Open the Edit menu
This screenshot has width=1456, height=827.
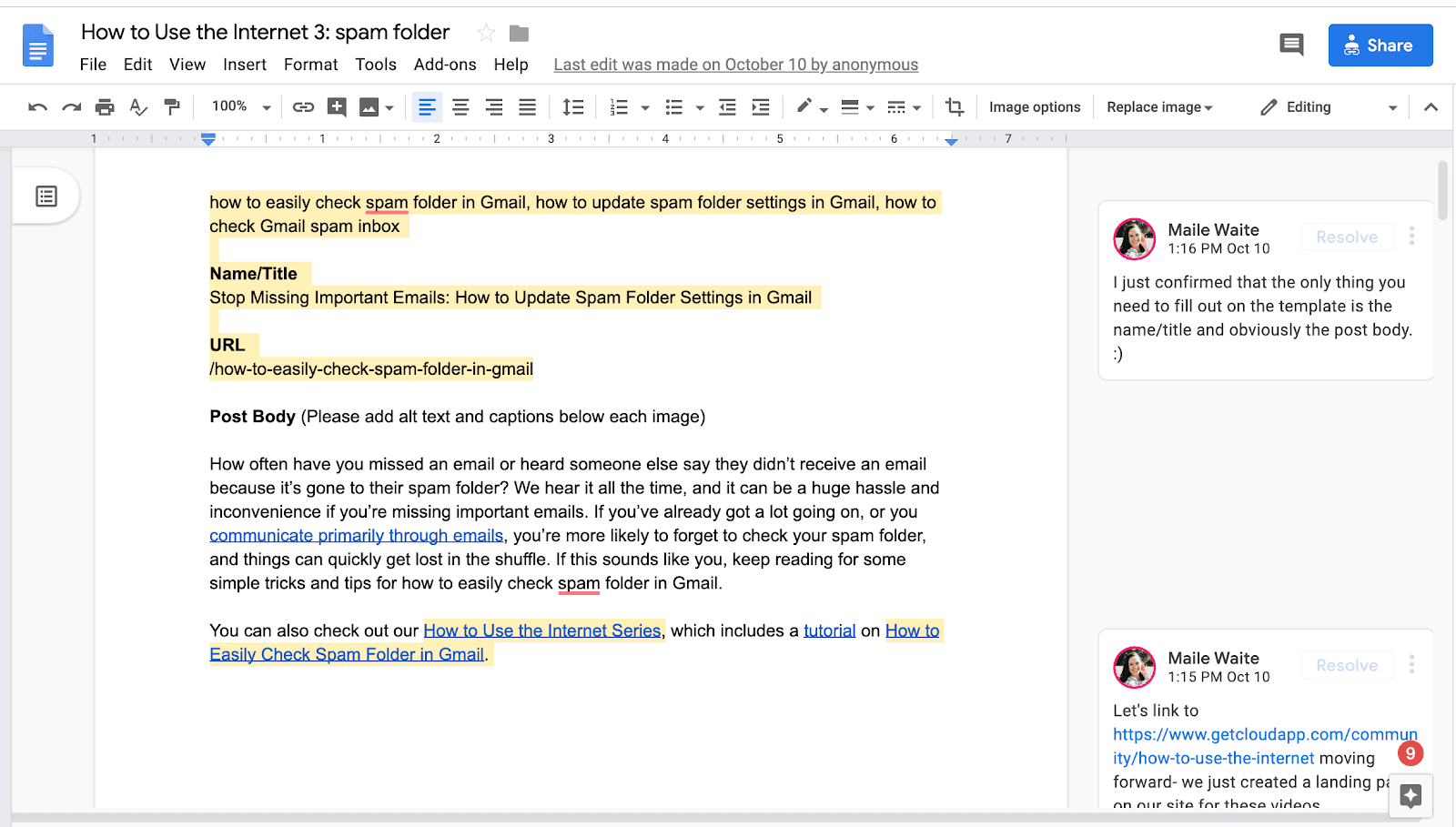point(137,65)
